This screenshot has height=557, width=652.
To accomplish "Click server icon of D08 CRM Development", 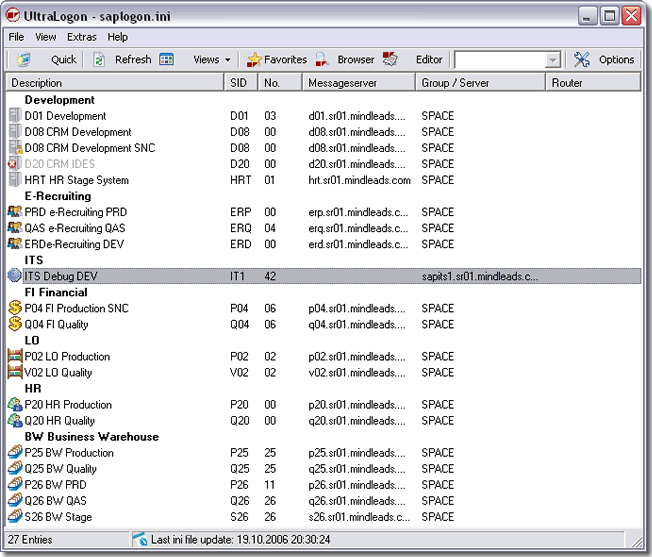I will click(x=15, y=131).
